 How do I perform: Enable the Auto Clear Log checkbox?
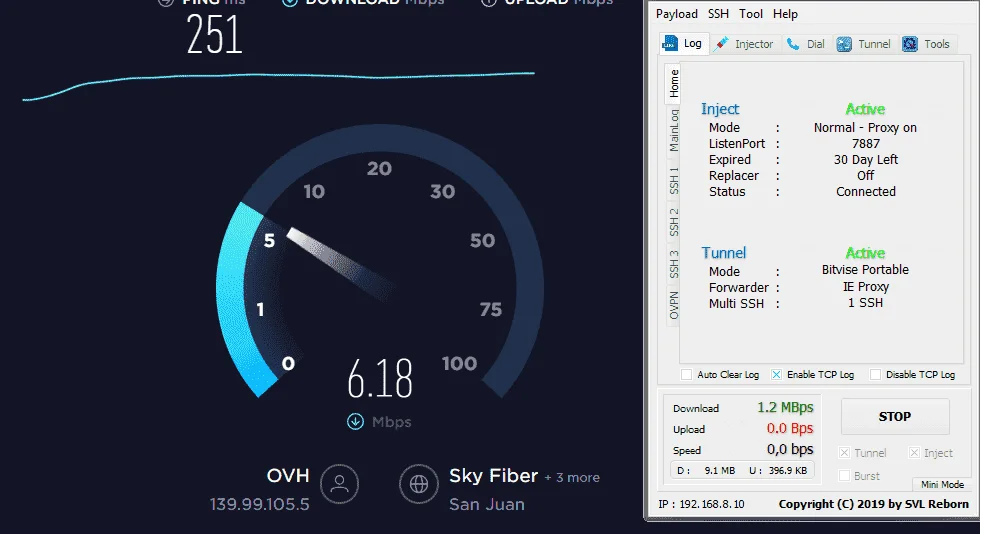pos(687,375)
